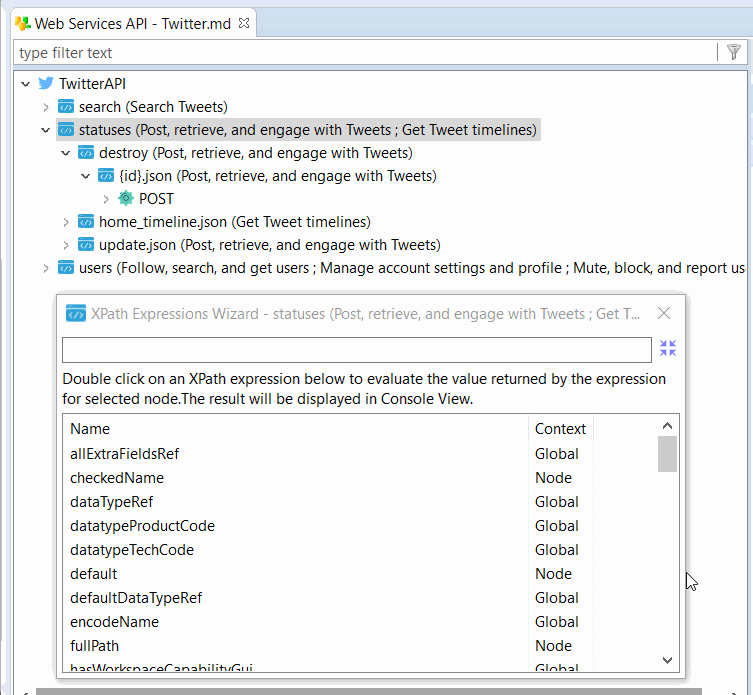Select the dataTypeRef expression
The width and height of the screenshot is (753, 695).
pos(111,502)
